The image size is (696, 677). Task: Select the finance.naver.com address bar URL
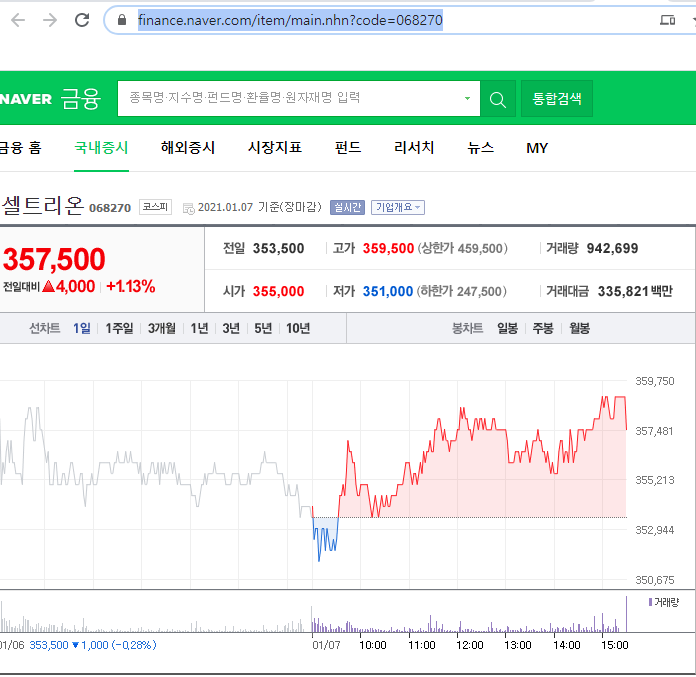click(x=290, y=20)
